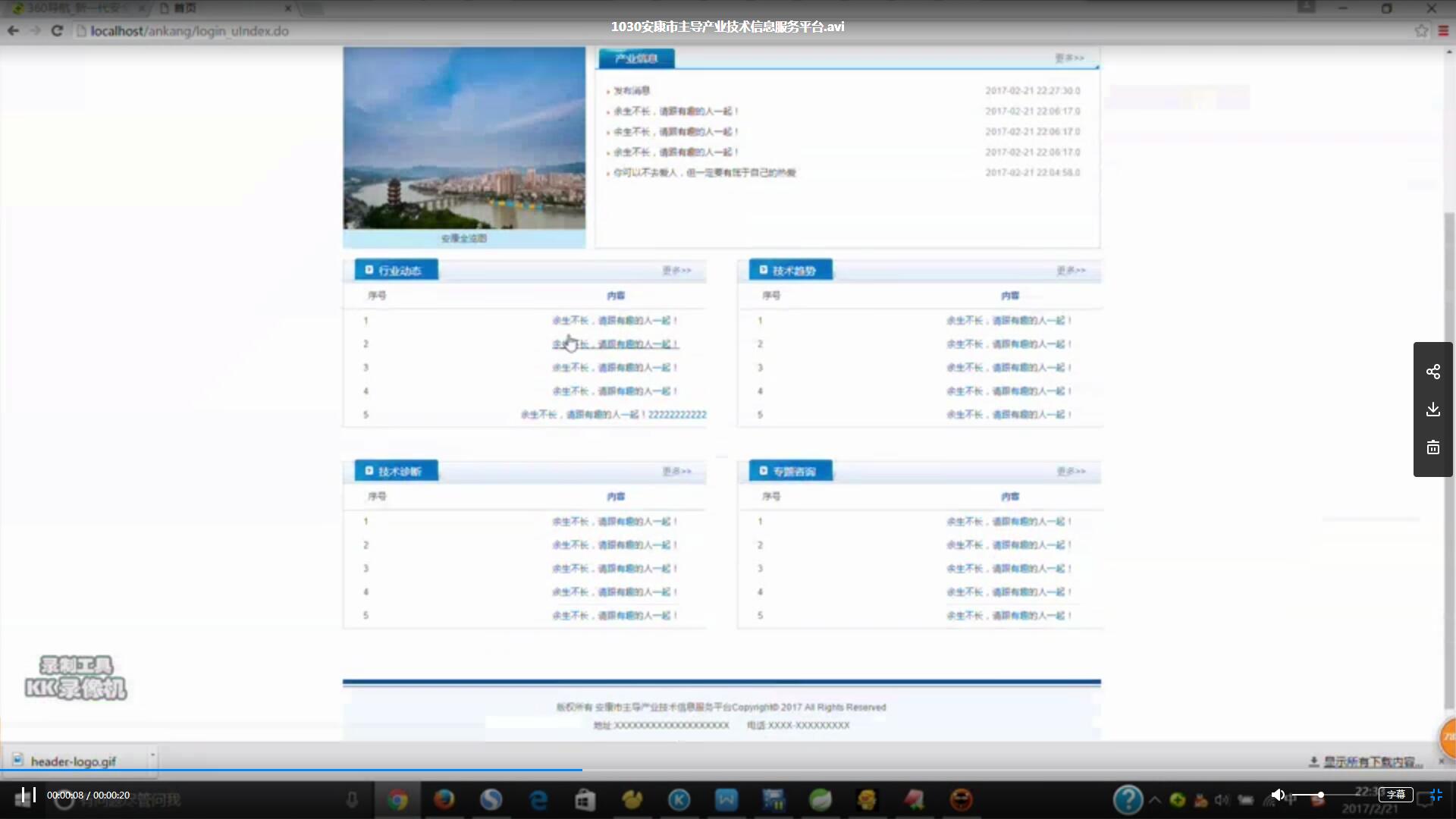Open the 产业信息 panel tab
The height and width of the screenshot is (819, 1456).
click(x=636, y=58)
